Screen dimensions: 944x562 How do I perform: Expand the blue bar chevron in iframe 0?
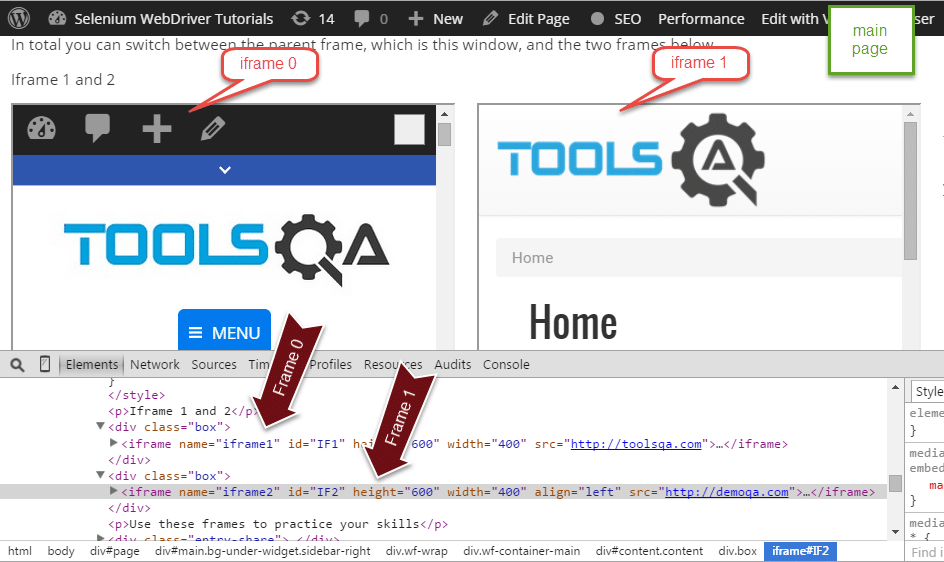(225, 170)
